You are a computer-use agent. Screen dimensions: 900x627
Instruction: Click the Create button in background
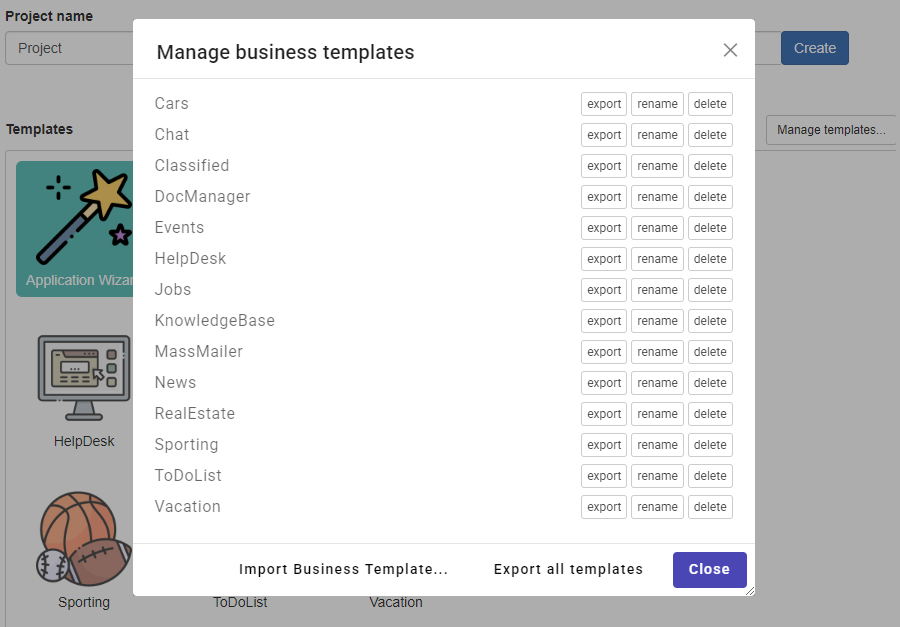tap(814, 48)
